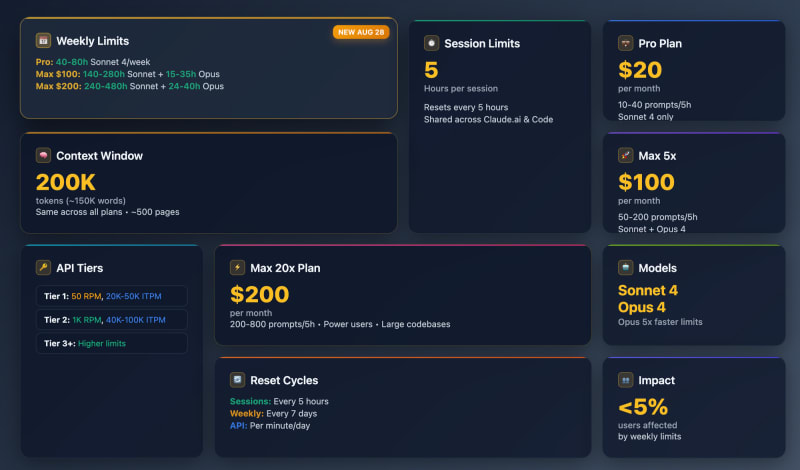
Task: Click the calendar icon beside Weekly Limits
Action: pyautogui.click(x=43, y=41)
